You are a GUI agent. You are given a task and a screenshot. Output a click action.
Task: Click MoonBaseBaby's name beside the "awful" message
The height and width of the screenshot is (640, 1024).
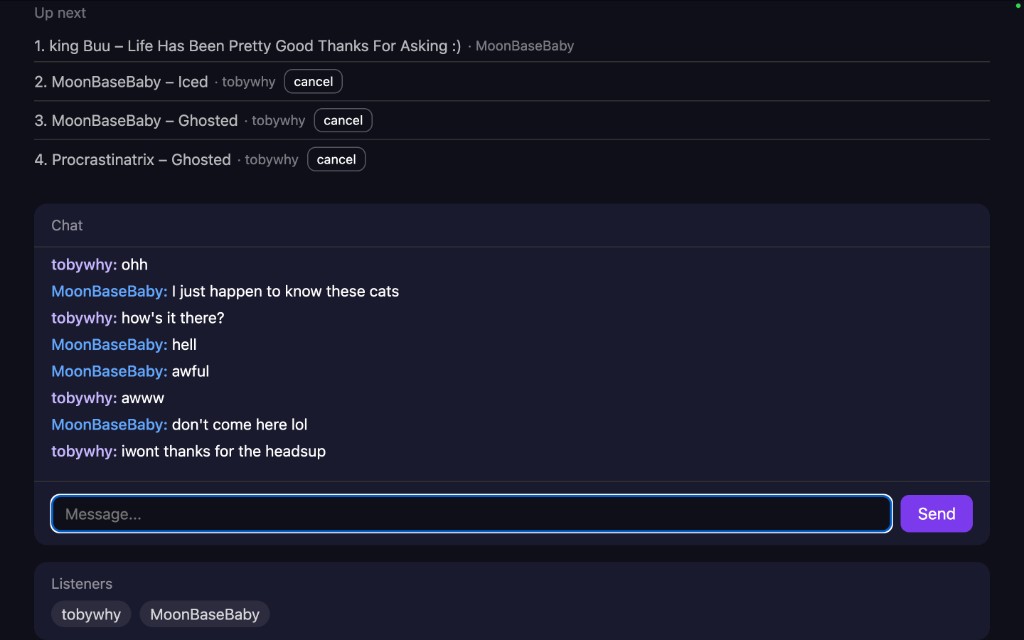tap(109, 371)
